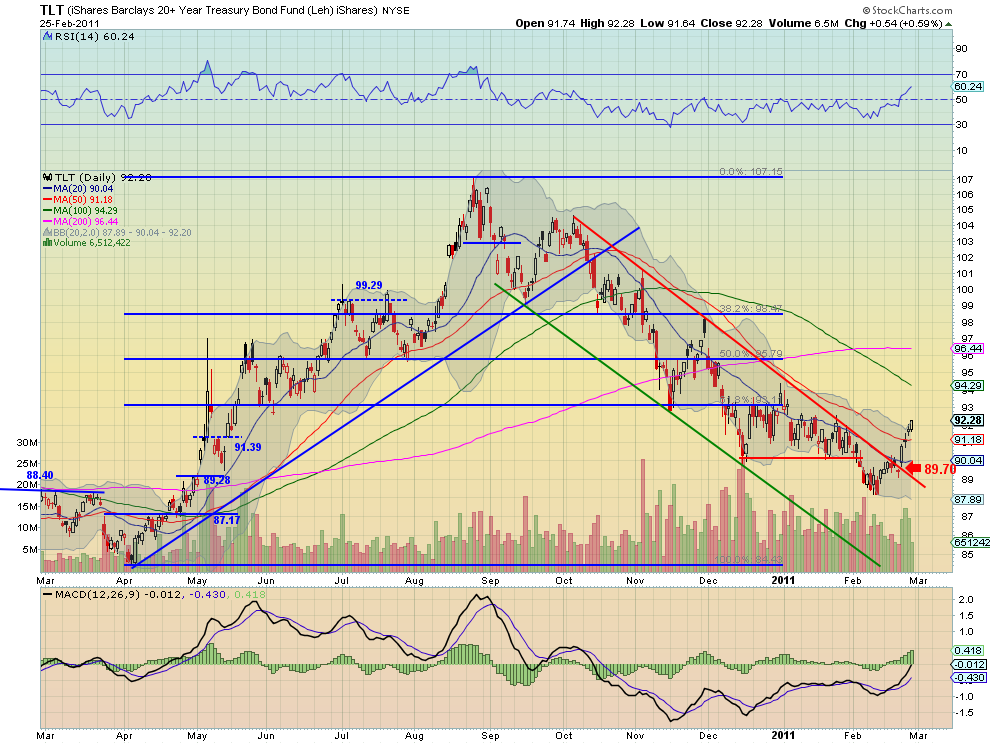Click the red arrow pointing to 89.70
The height and width of the screenshot is (744, 990).
point(913,469)
